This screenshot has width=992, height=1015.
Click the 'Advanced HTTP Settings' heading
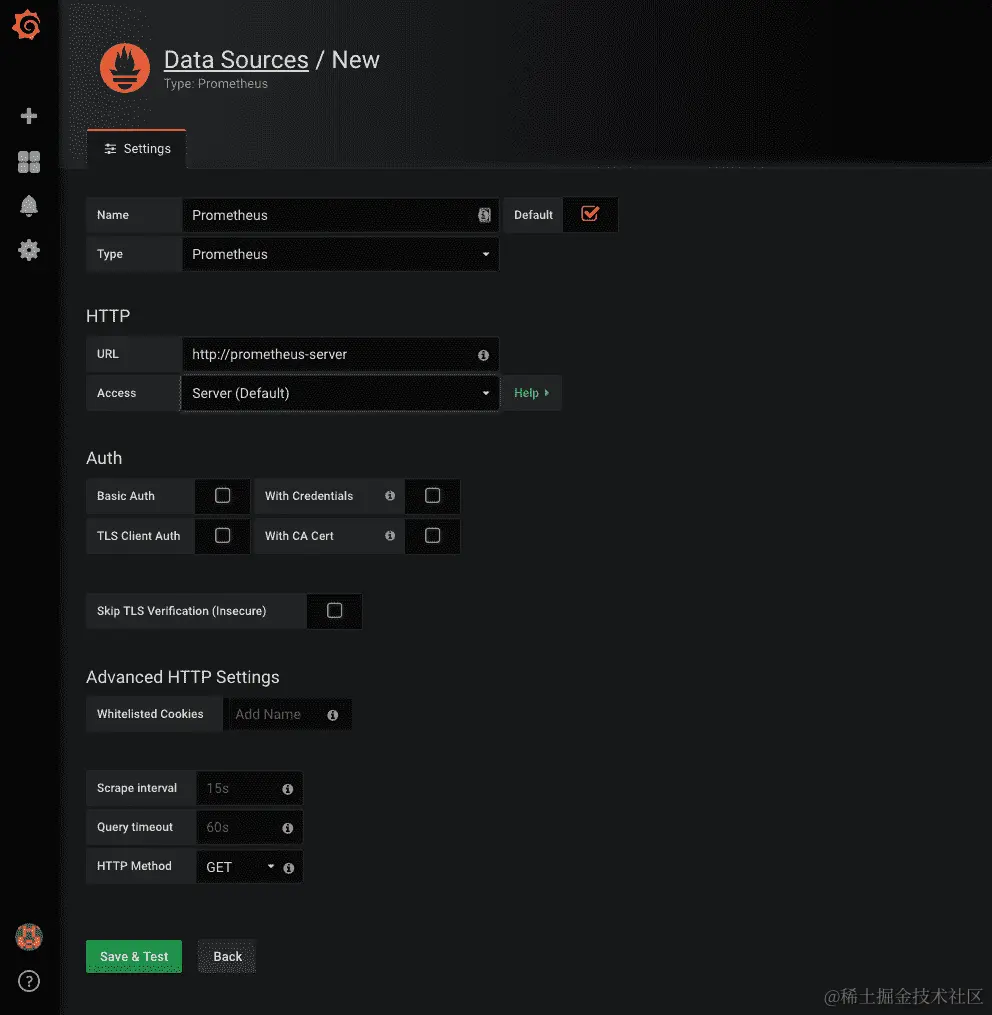click(183, 677)
